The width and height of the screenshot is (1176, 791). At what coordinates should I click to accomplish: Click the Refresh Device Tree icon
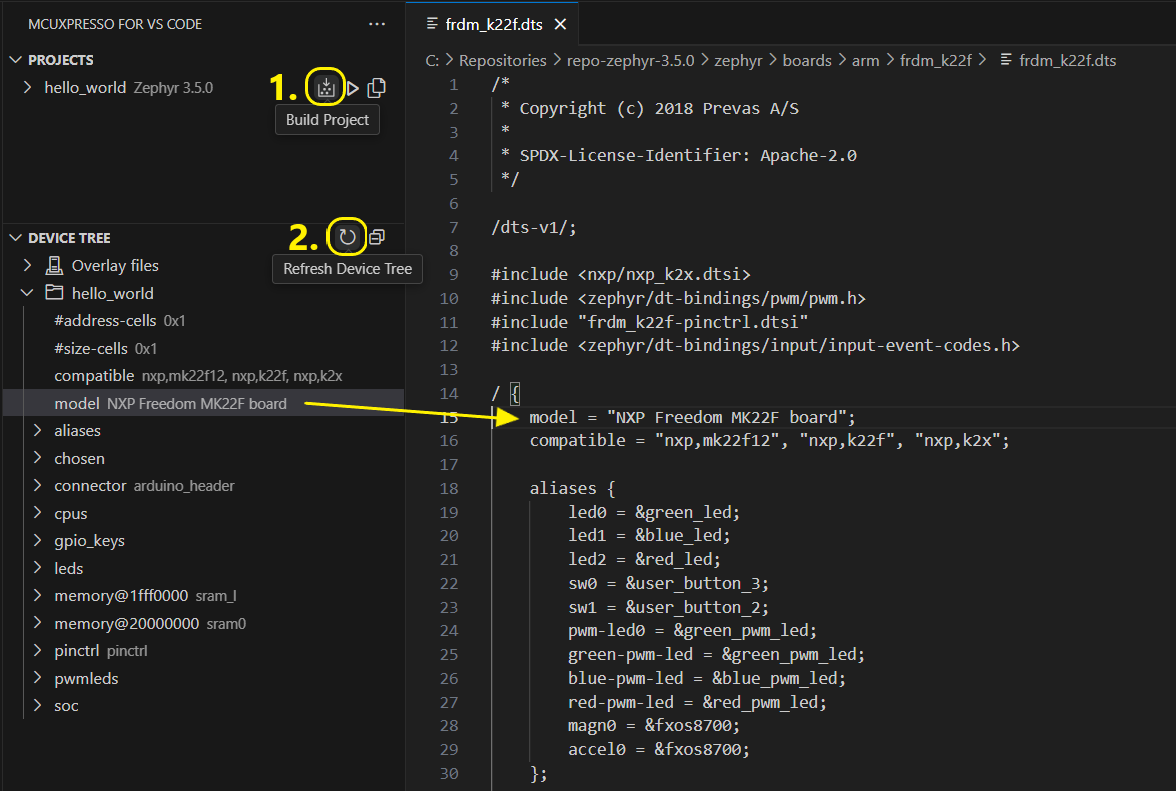pos(346,236)
